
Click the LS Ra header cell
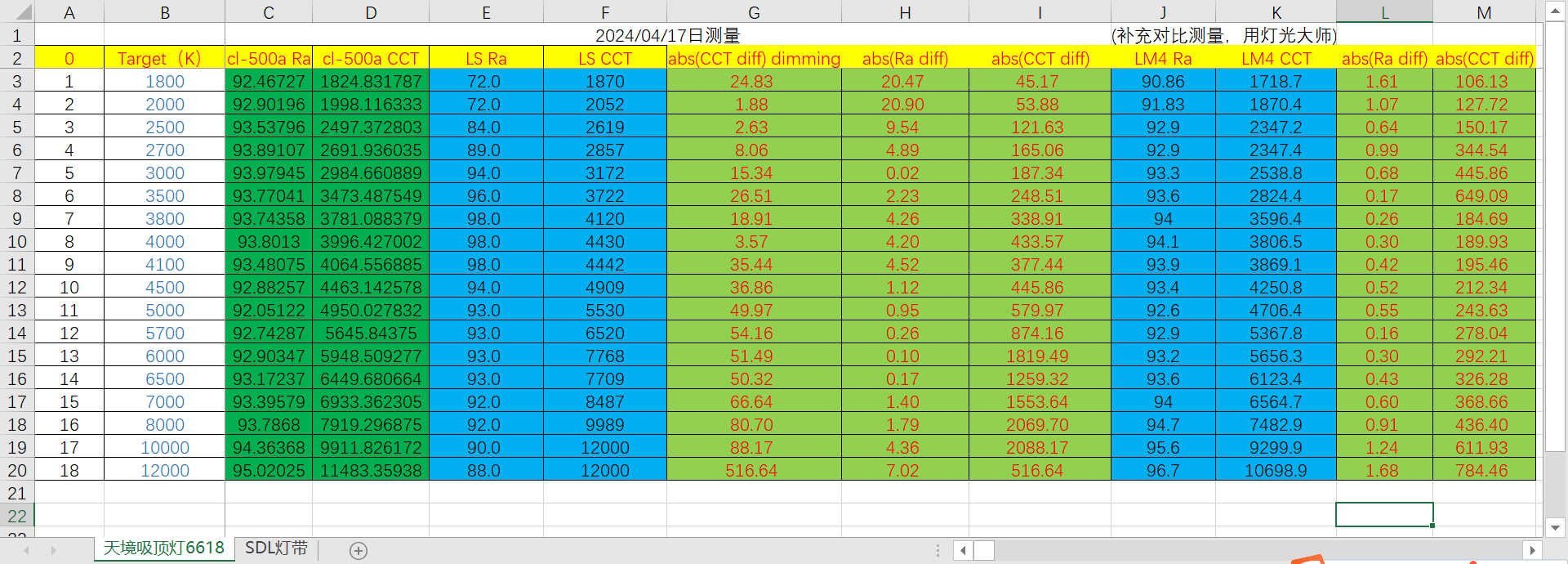click(x=486, y=58)
